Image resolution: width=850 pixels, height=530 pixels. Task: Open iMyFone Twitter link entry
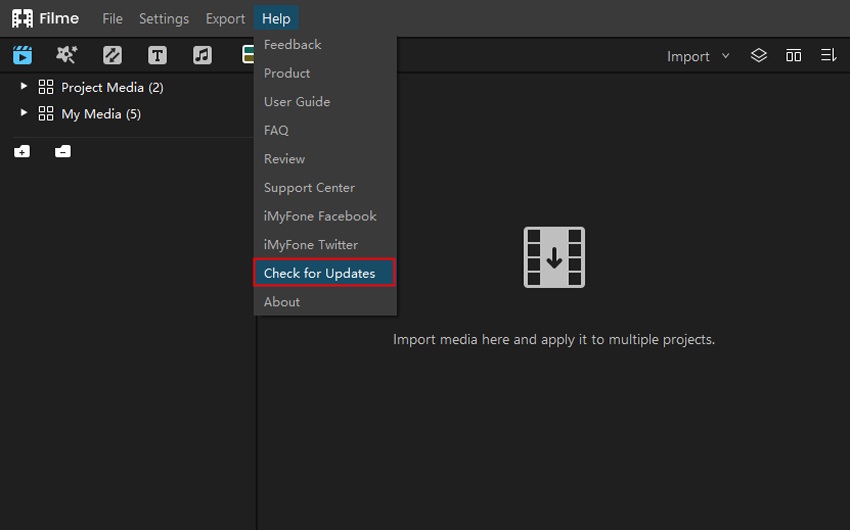tap(325, 245)
